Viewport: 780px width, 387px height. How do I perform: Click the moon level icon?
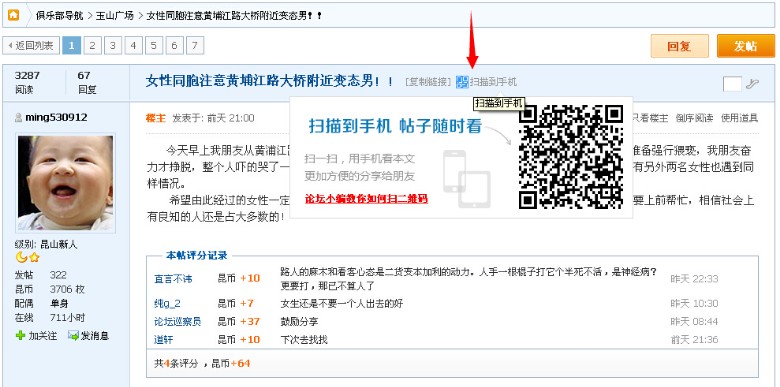coord(21,257)
